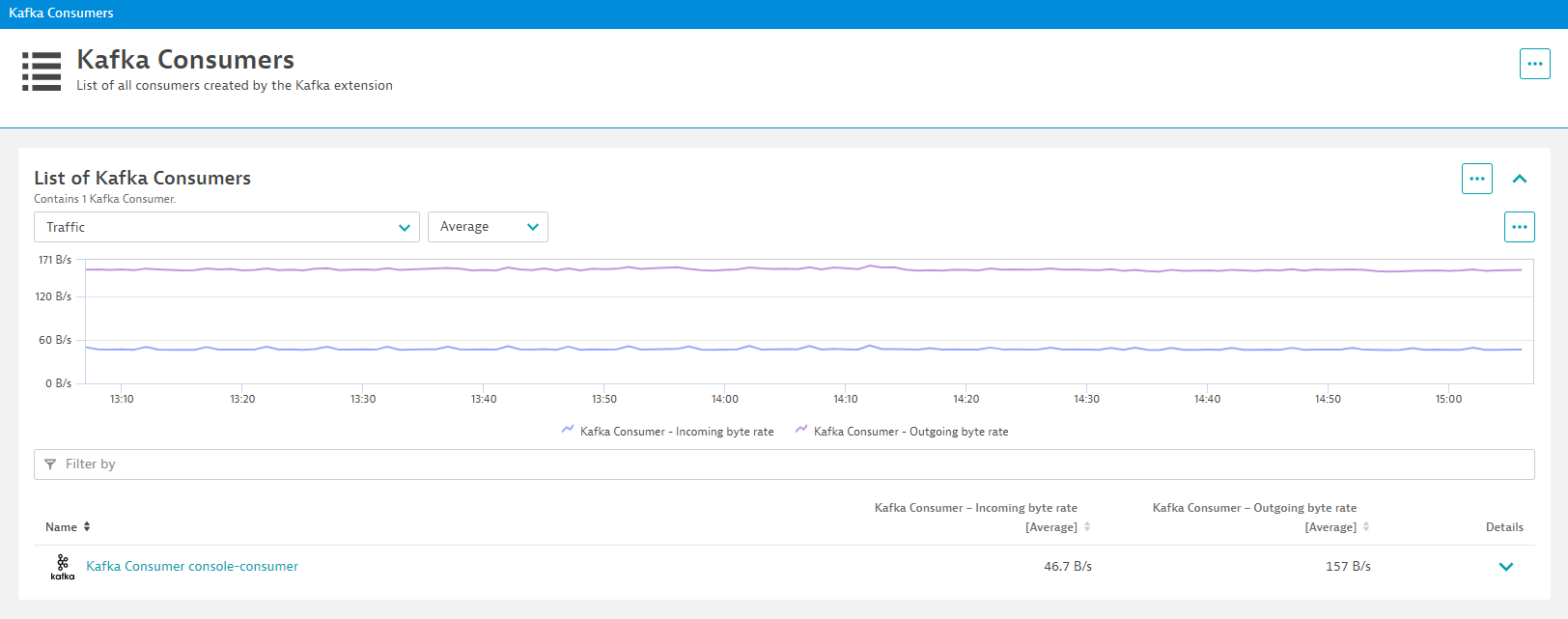The width and height of the screenshot is (1568, 619).
Task: Open Kafka Consumer console-consumer link
Action: [192, 567]
